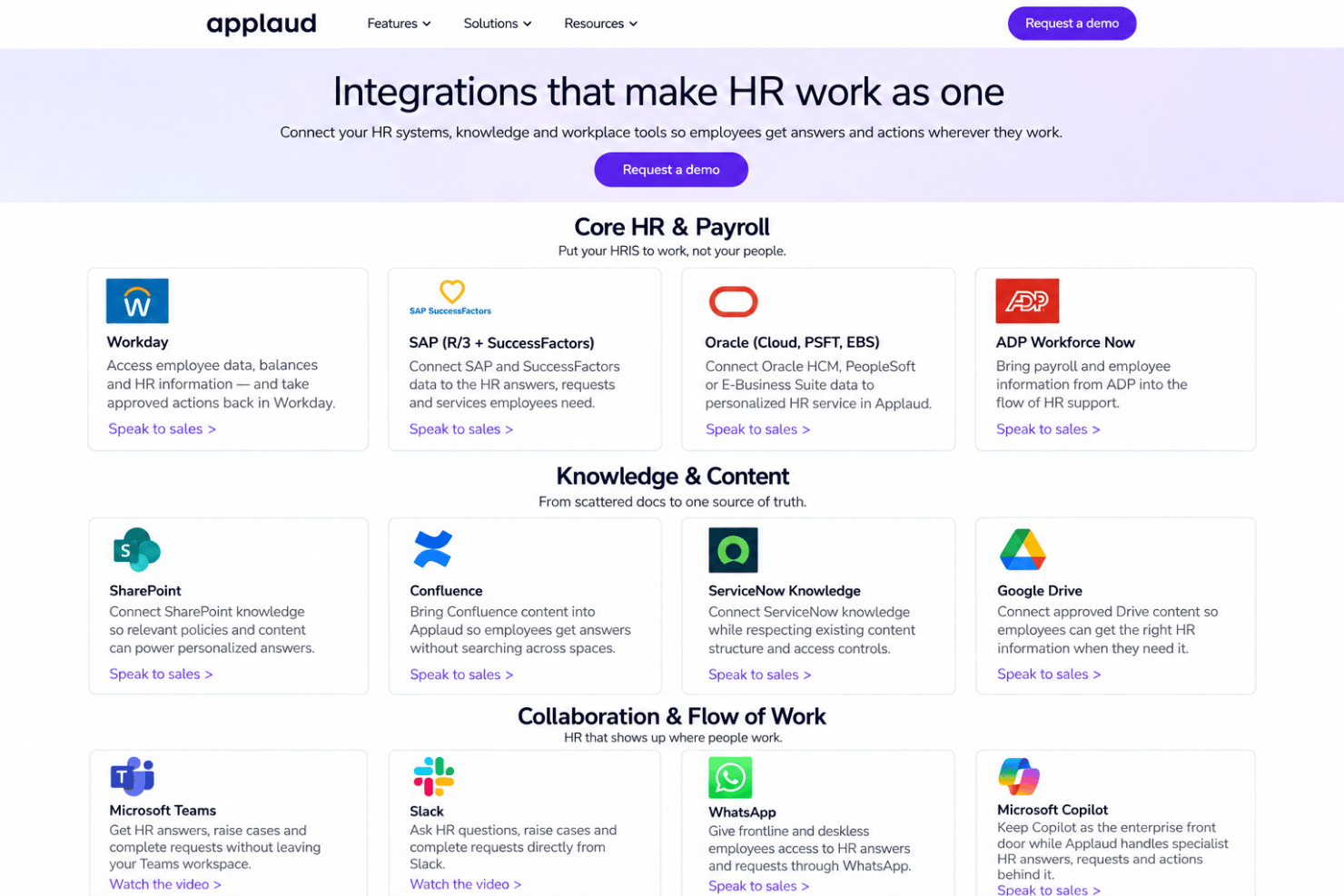This screenshot has height=896, width=1344.
Task: Click the Collaboration & Flow of Work heading
Action: (672, 716)
